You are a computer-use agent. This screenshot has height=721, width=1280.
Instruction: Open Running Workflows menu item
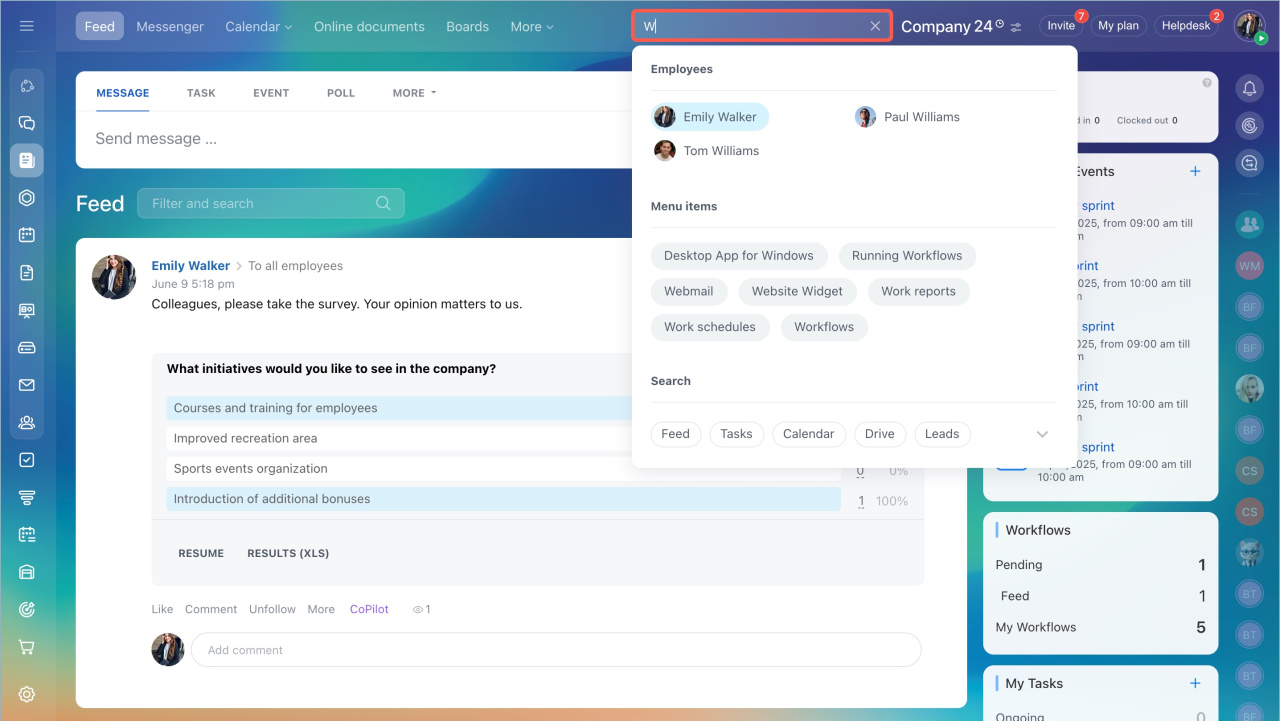point(907,256)
